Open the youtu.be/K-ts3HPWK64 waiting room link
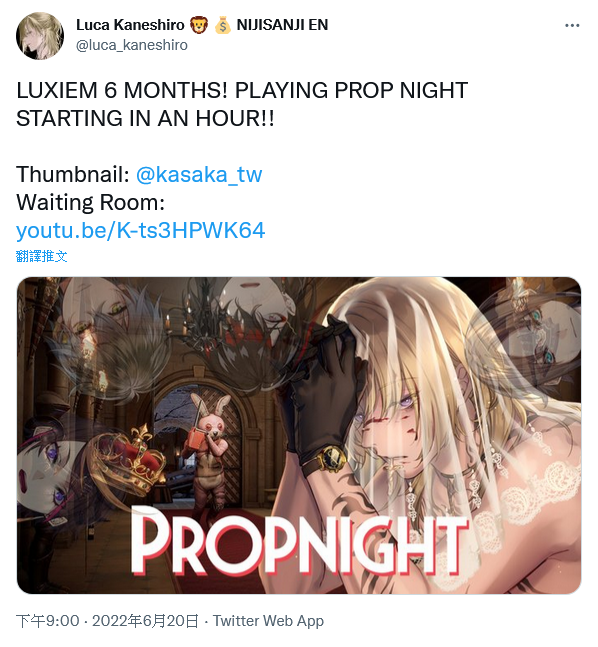This screenshot has width=598, height=647. [140, 230]
